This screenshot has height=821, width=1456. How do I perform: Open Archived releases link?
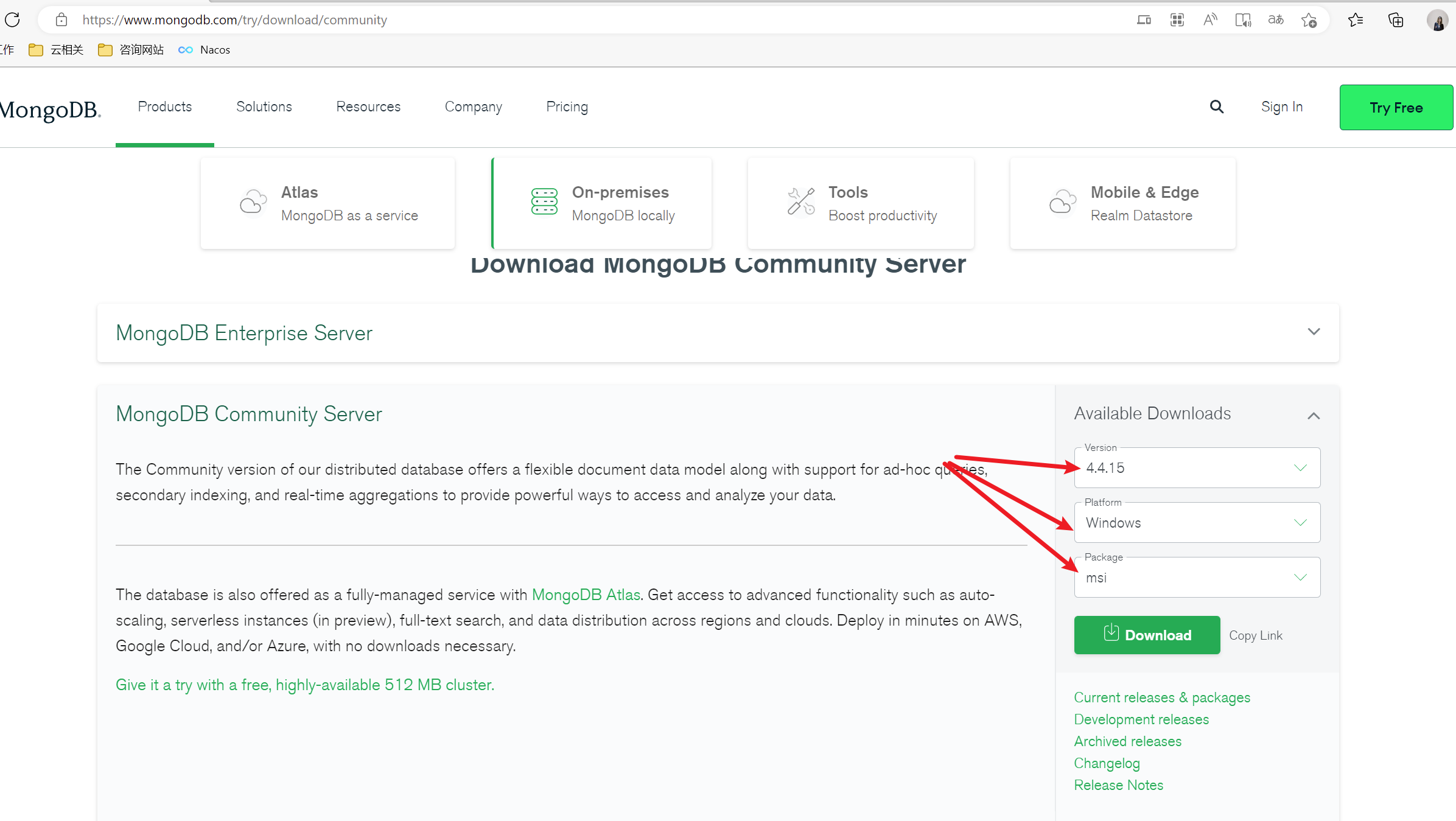(1128, 742)
